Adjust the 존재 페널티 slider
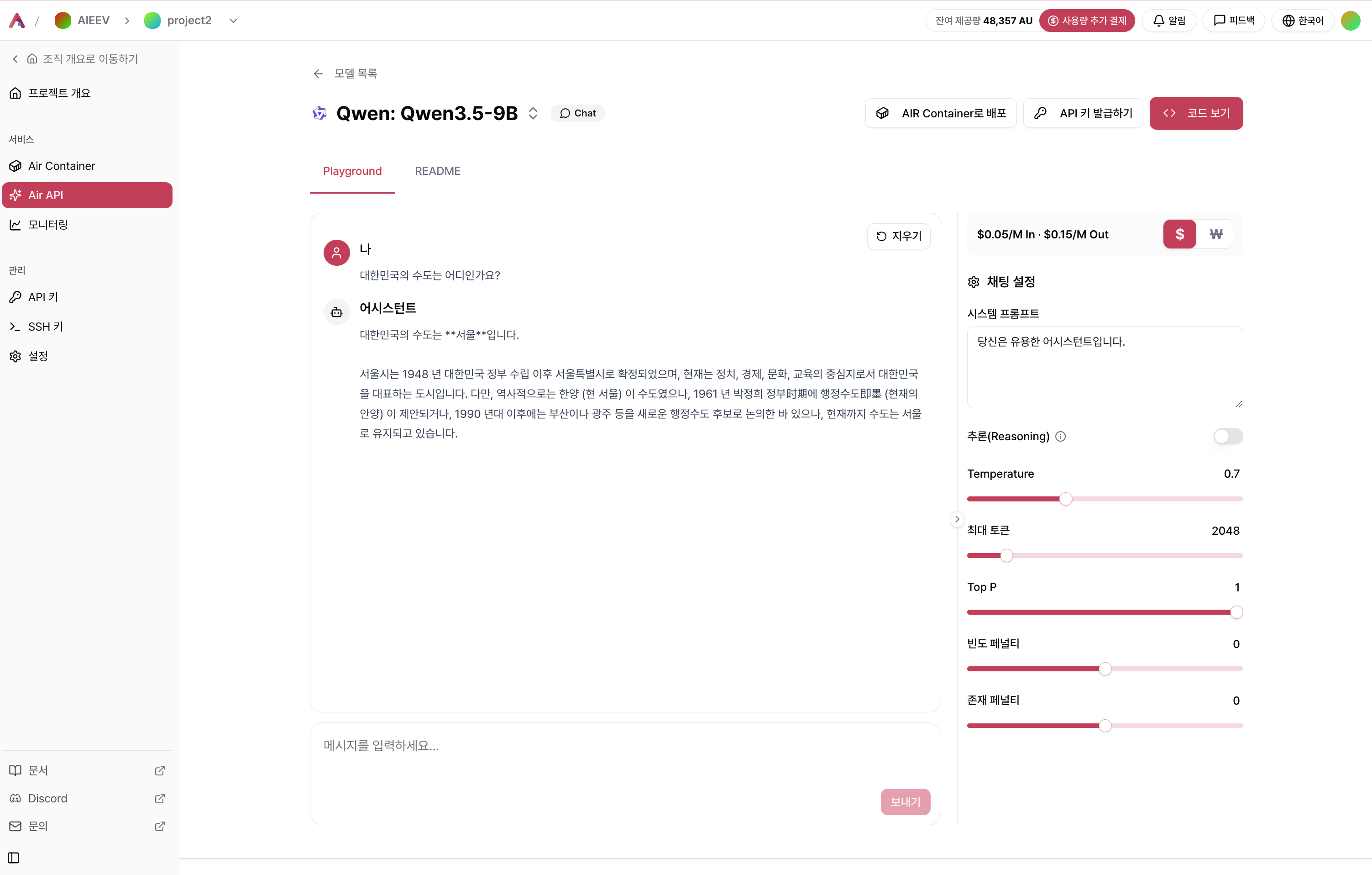This screenshot has width=1372, height=875. click(1105, 726)
